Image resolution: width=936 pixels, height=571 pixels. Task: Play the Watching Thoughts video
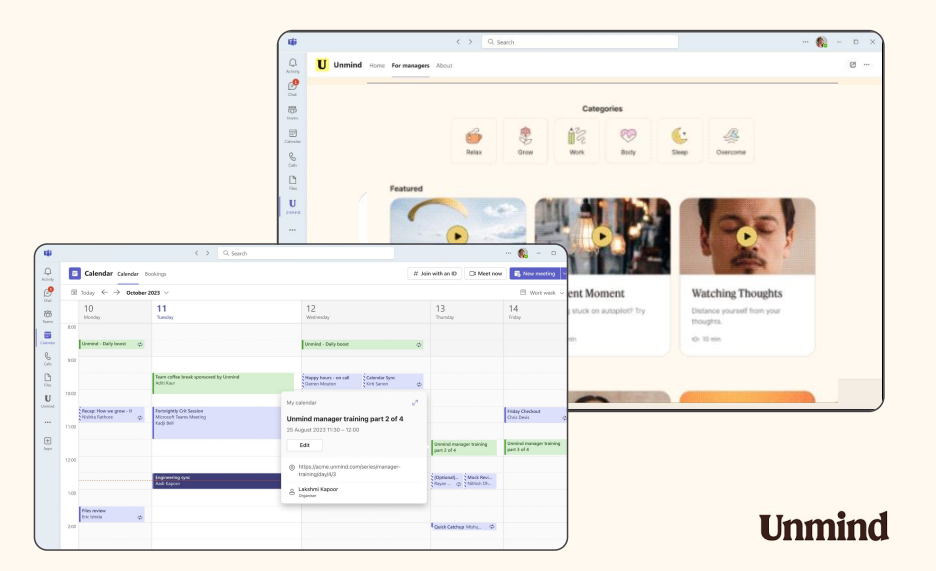[x=746, y=236]
